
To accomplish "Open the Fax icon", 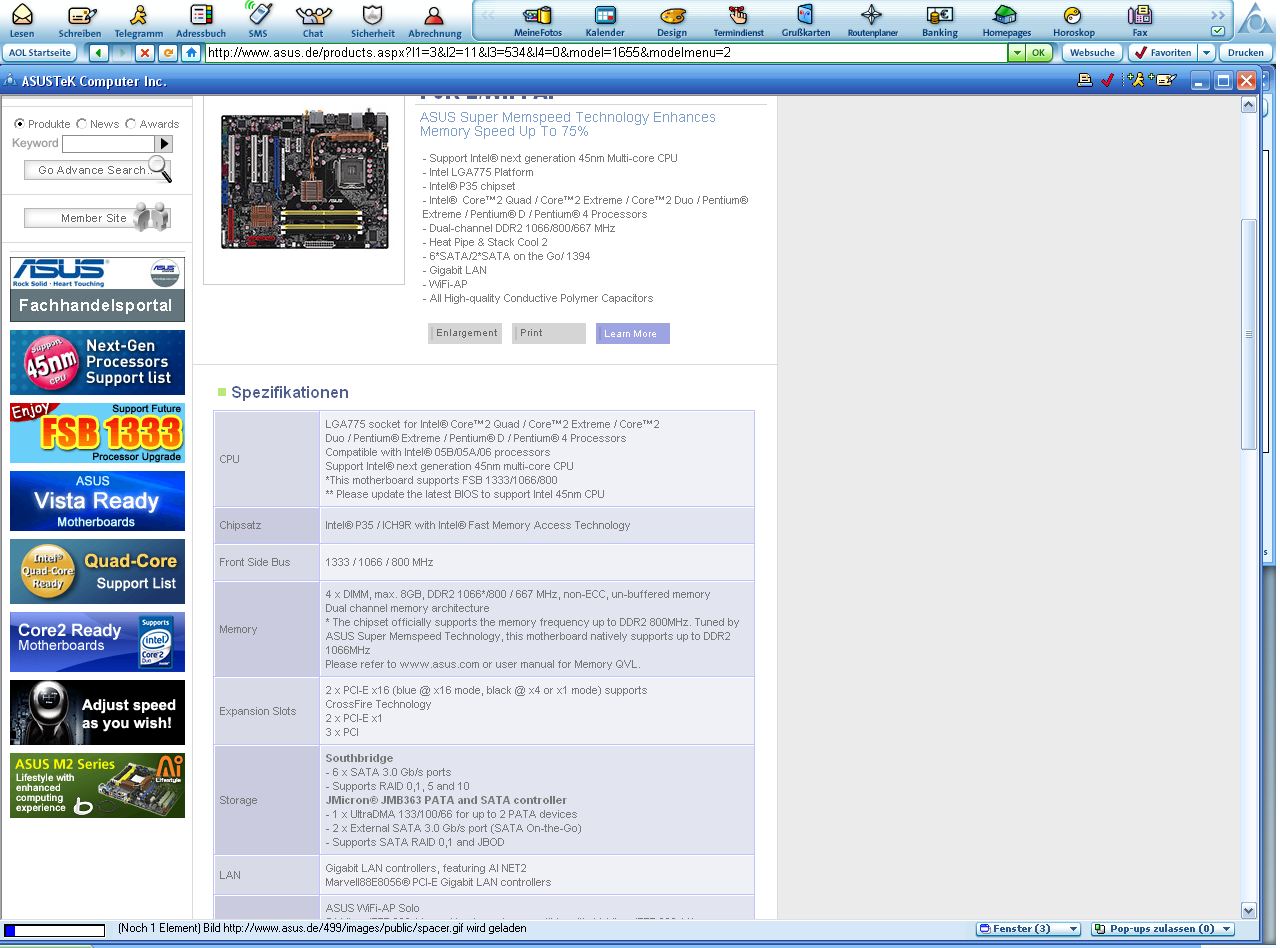I will tap(1139, 15).
